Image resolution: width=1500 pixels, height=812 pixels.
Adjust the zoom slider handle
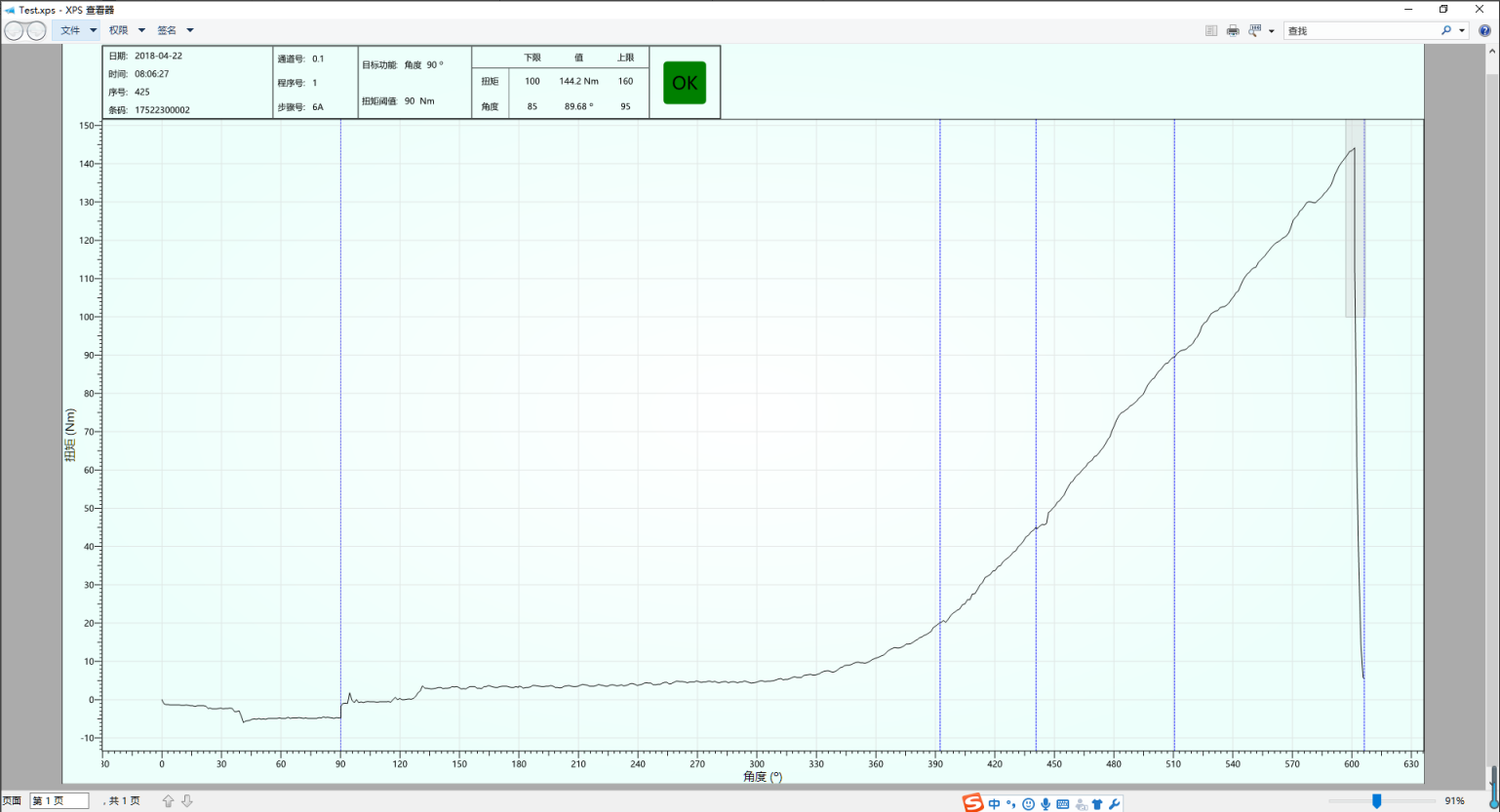click(x=1377, y=800)
